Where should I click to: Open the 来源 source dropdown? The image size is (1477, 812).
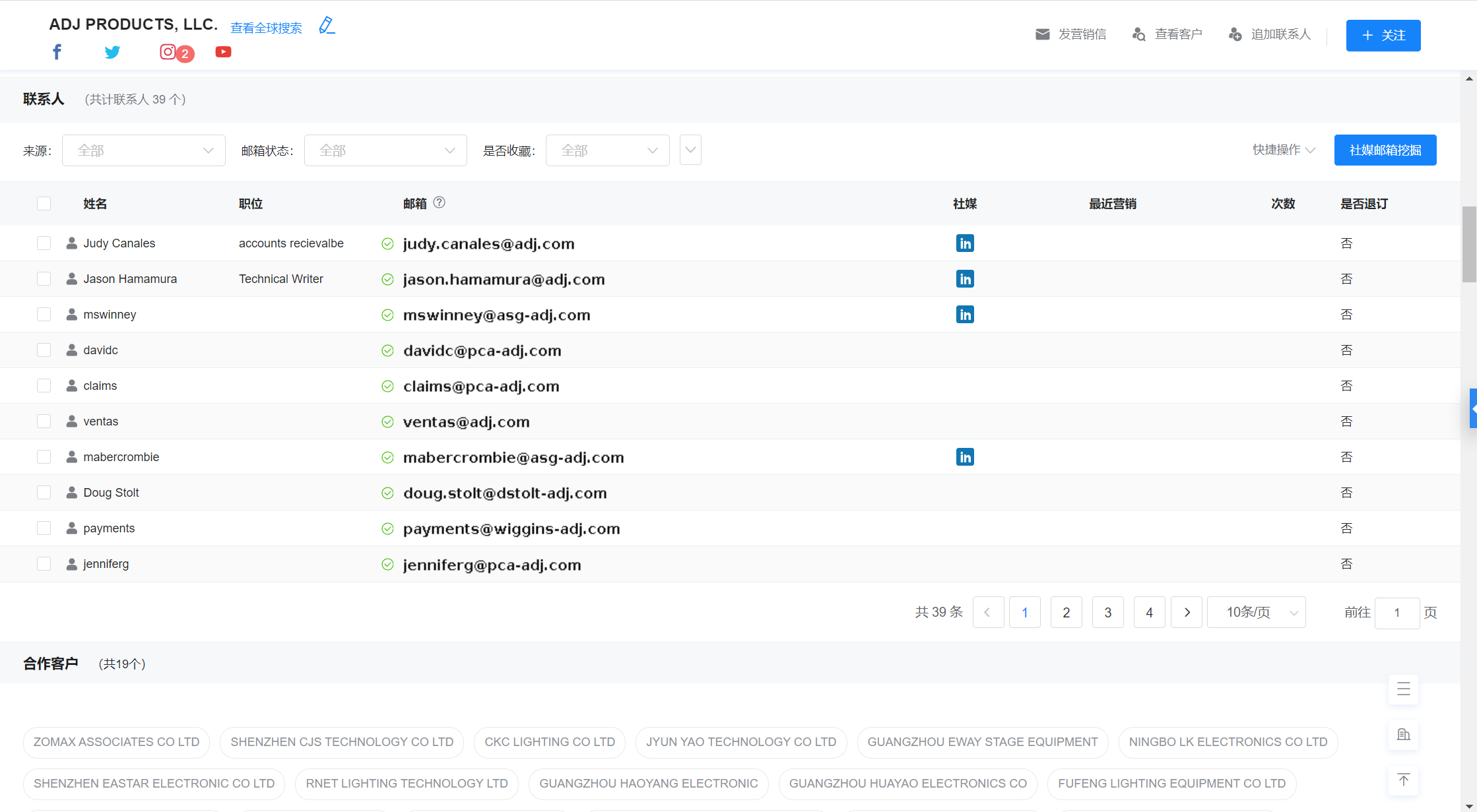(144, 150)
